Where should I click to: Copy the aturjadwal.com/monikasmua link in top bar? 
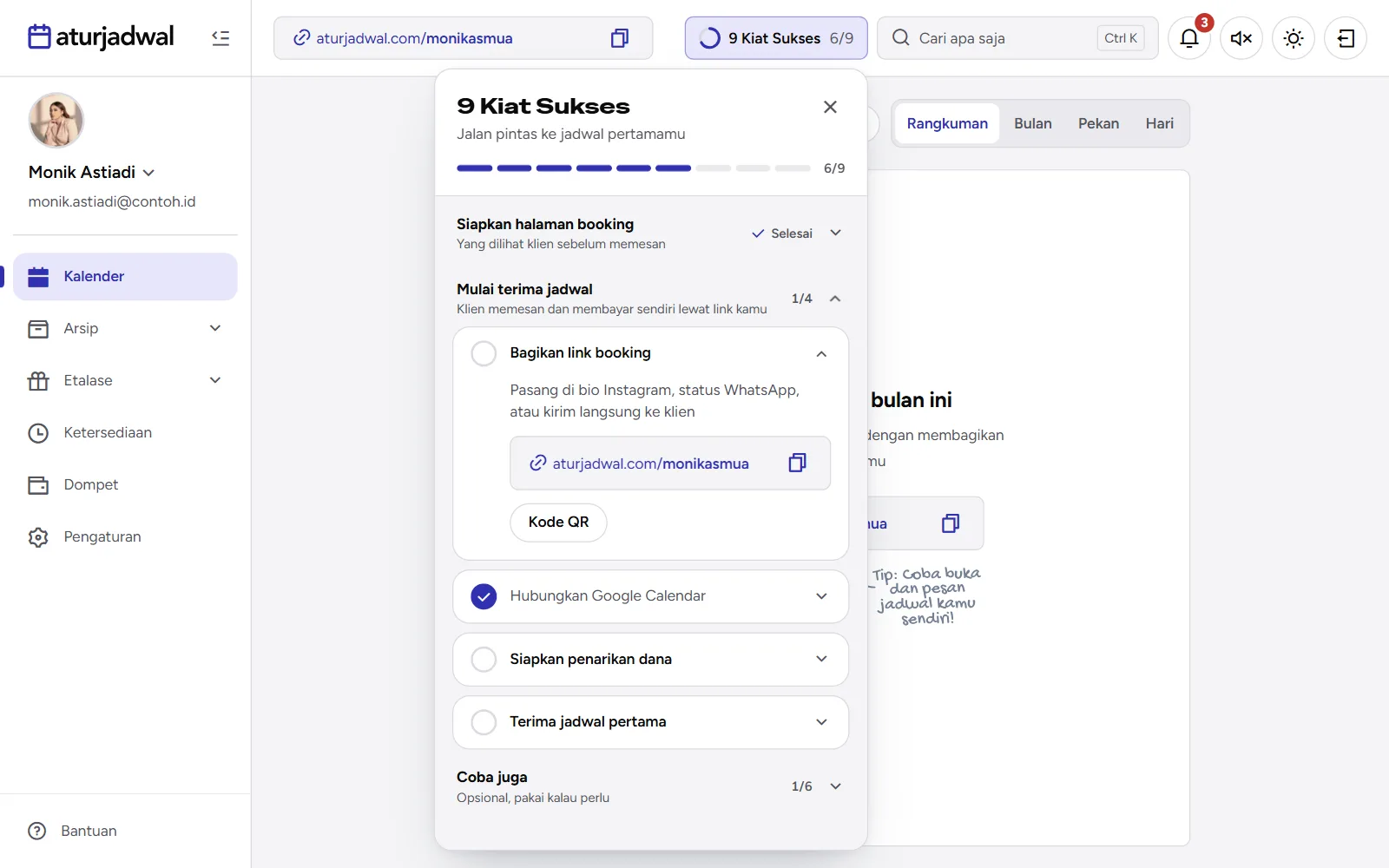620,38
